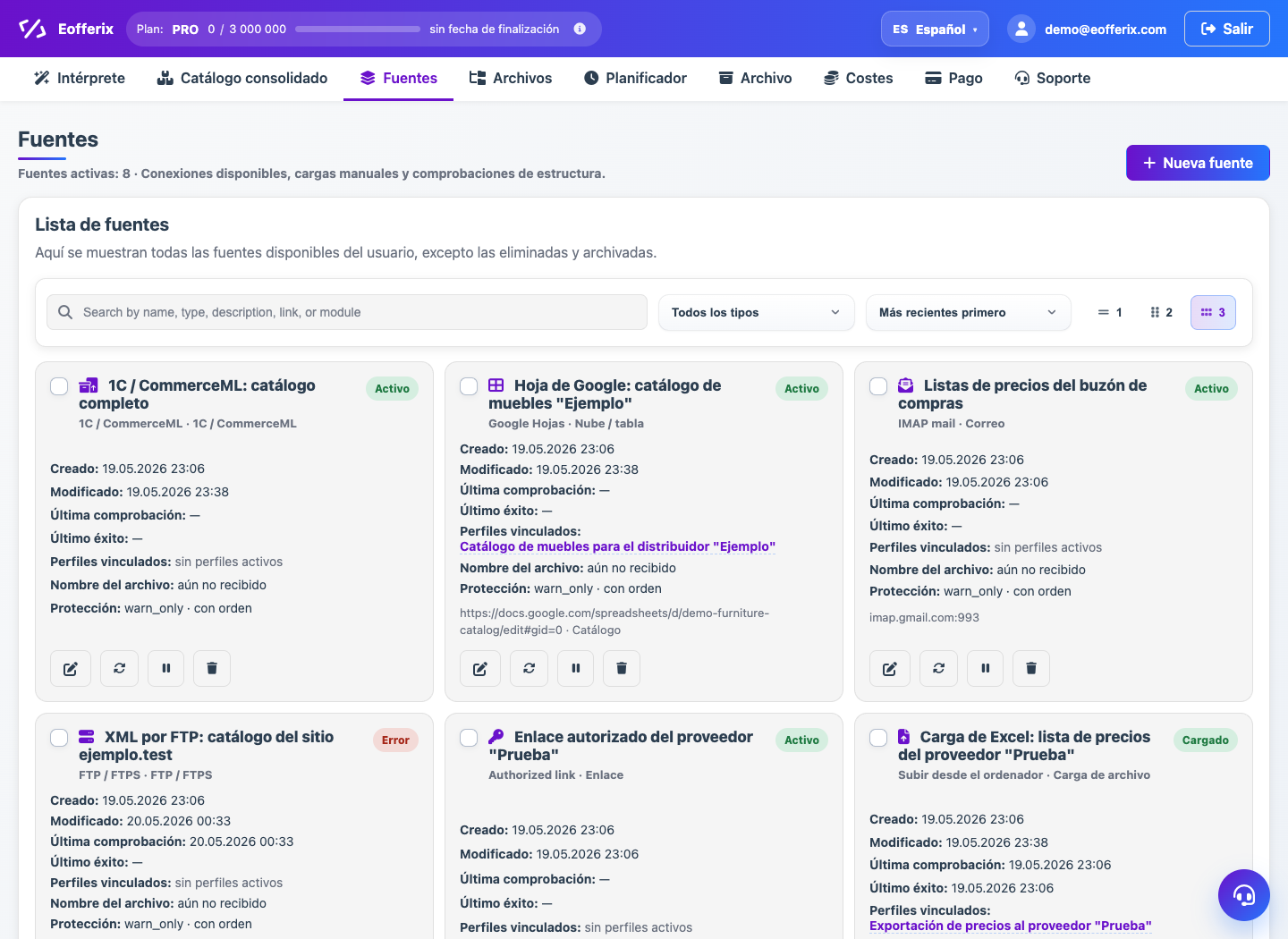
Task: Click the Error status badge on XML por FTP
Action: click(x=395, y=740)
